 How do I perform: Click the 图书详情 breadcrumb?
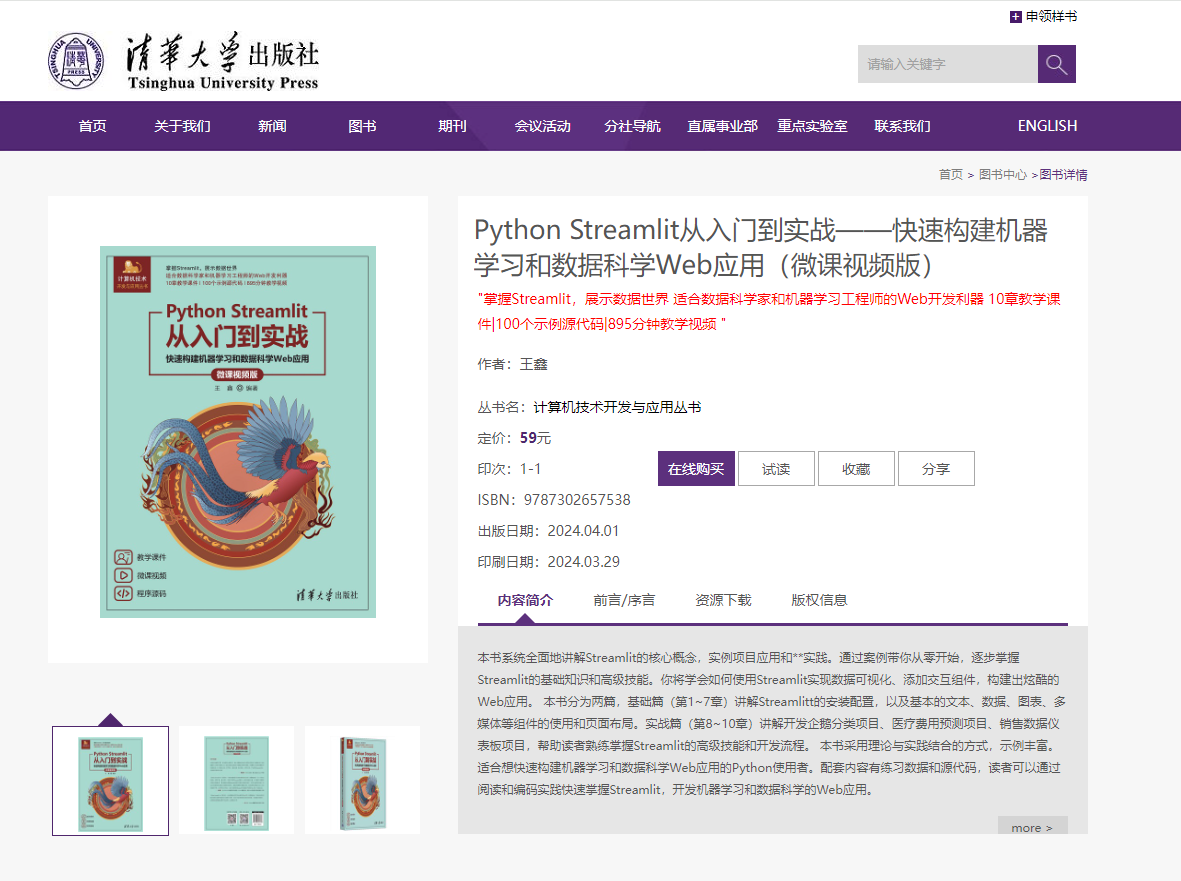1064,175
